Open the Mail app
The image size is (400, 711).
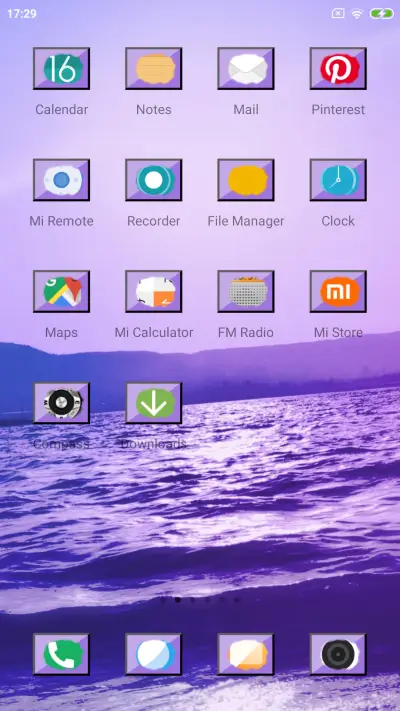click(x=246, y=68)
